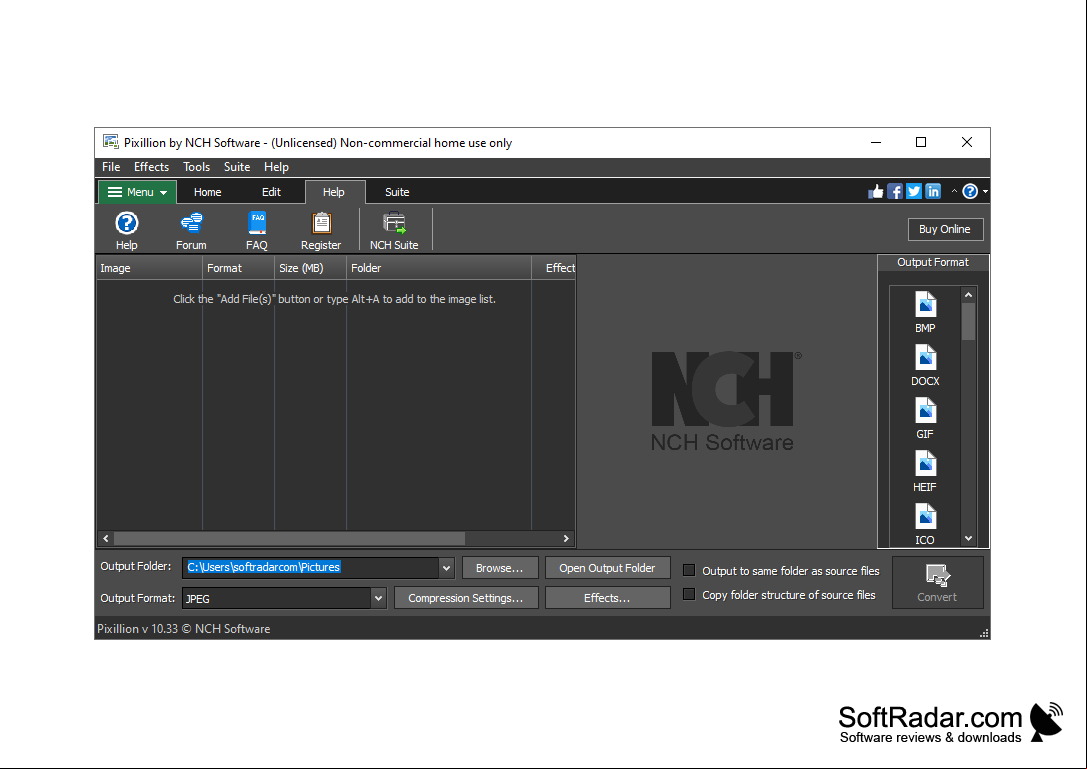Open the FAQ book icon
The image size is (1087, 769).
click(x=256, y=230)
